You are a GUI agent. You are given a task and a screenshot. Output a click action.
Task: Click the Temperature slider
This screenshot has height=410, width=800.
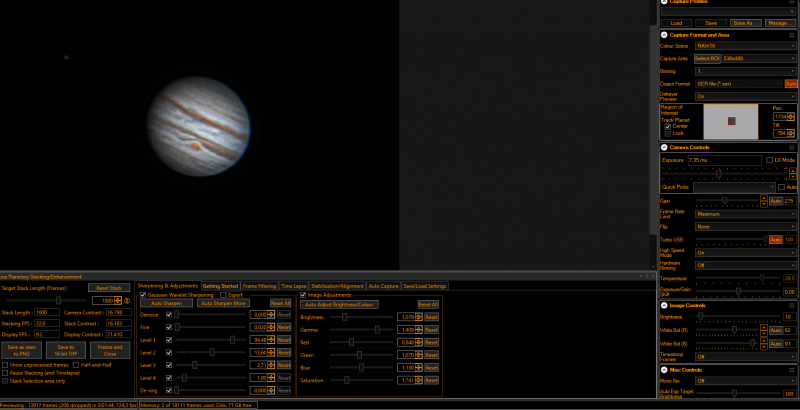click(738, 278)
